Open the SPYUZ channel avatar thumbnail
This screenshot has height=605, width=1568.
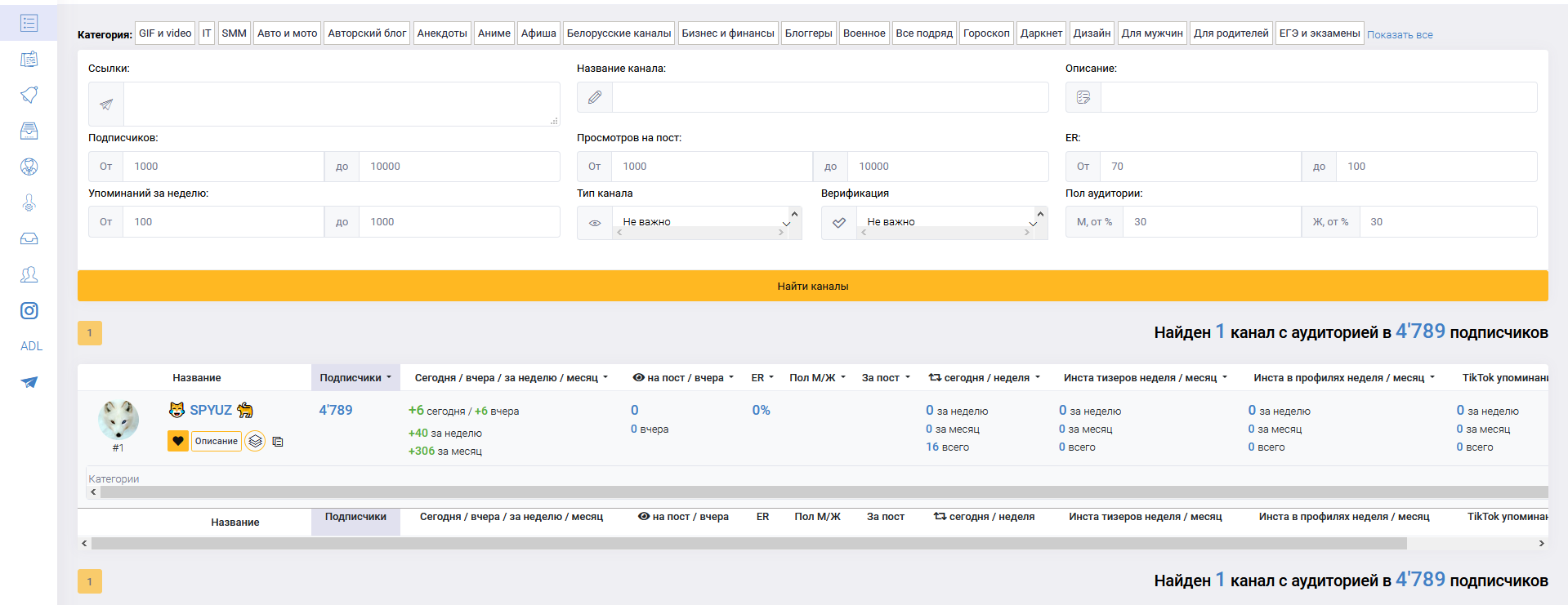(118, 420)
